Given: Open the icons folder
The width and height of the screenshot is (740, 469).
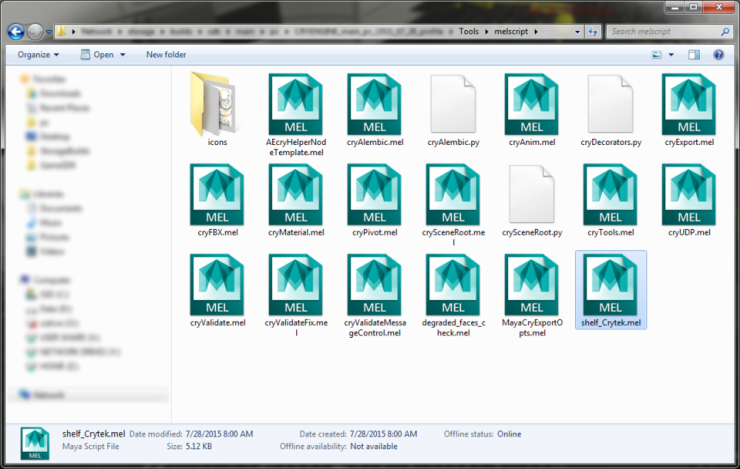Looking at the screenshot, I should click(217, 105).
